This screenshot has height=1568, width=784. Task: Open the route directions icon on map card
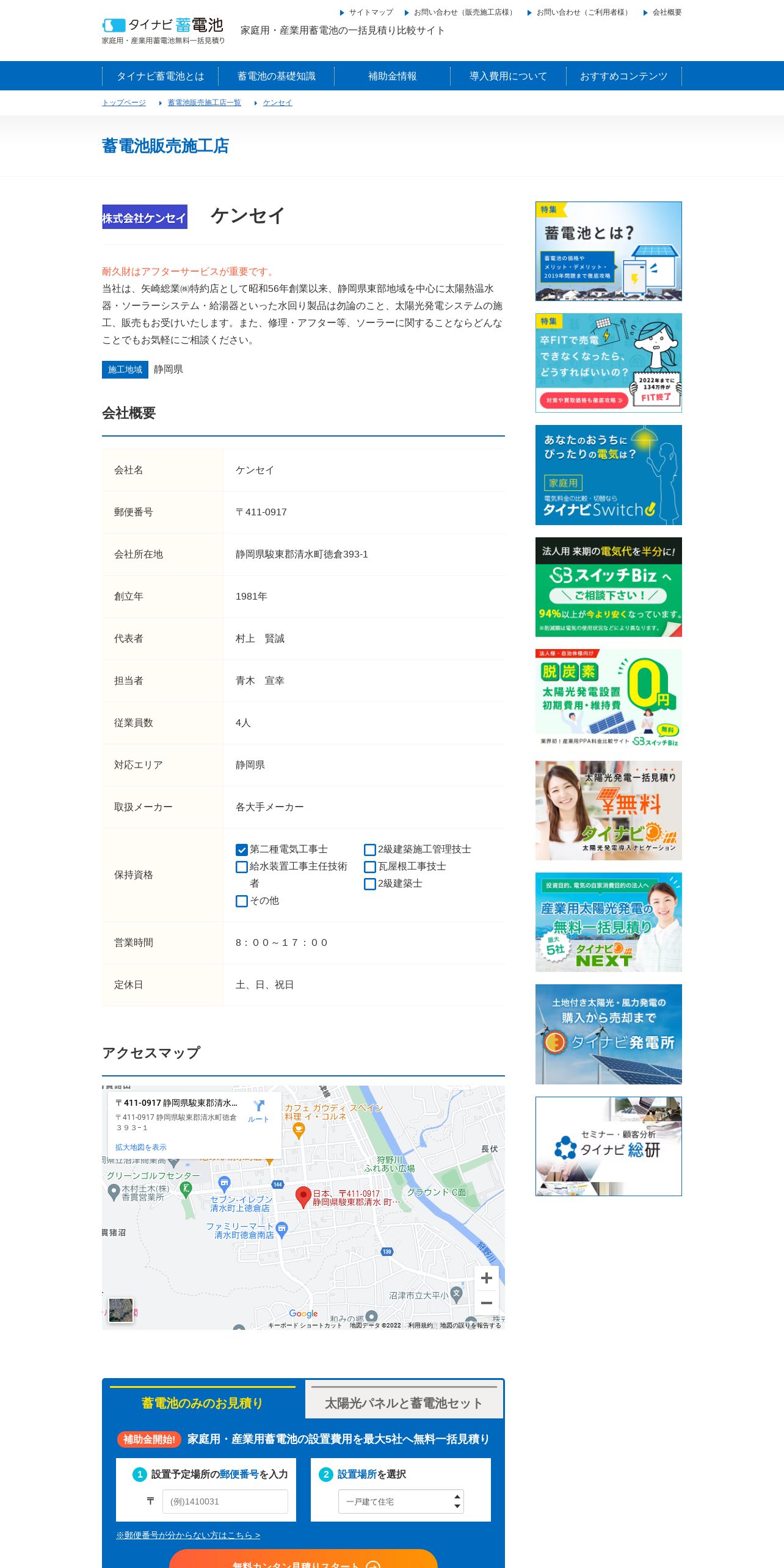pos(259,1110)
